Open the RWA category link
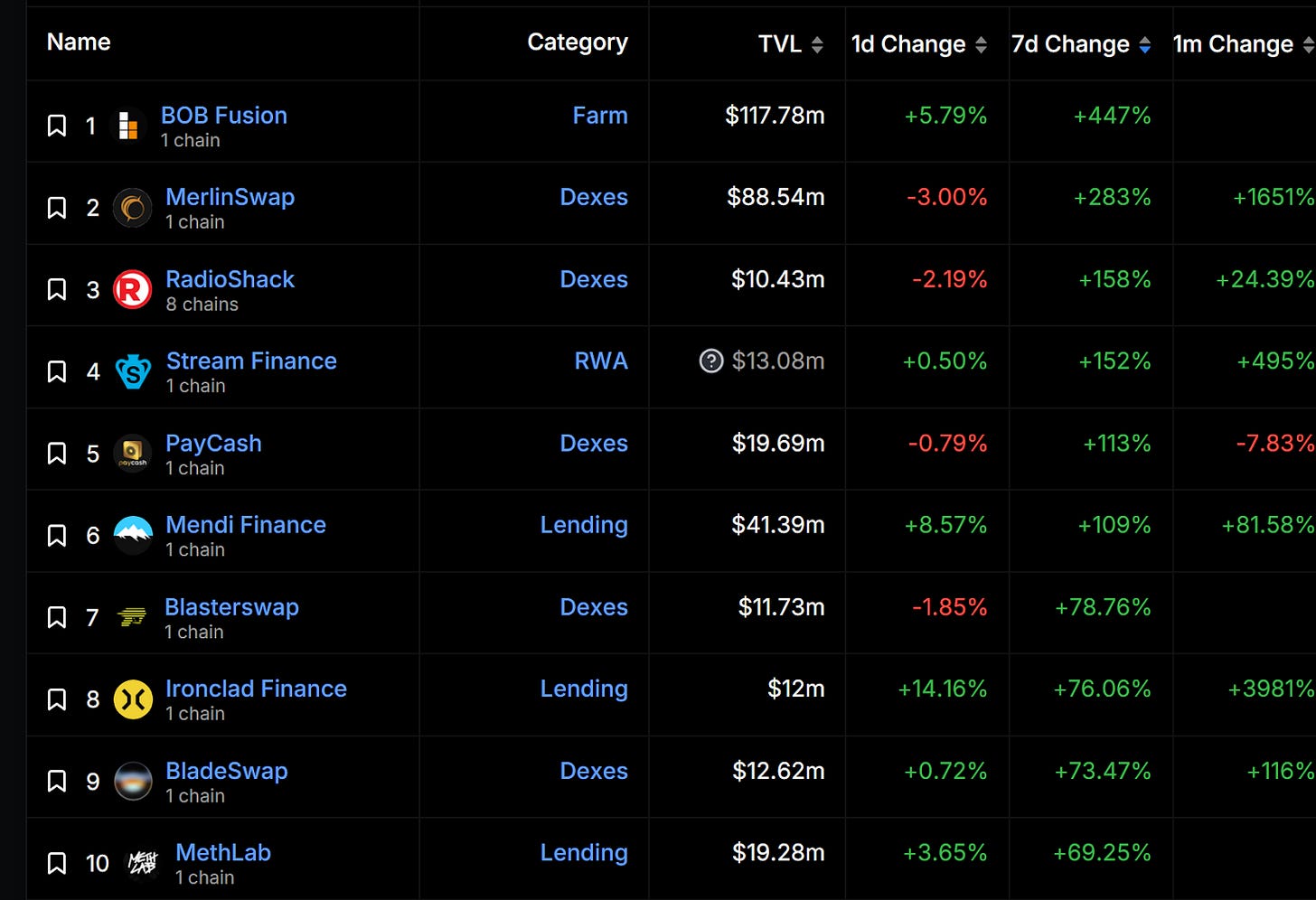 pyautogui.click(x=601, y=361)
